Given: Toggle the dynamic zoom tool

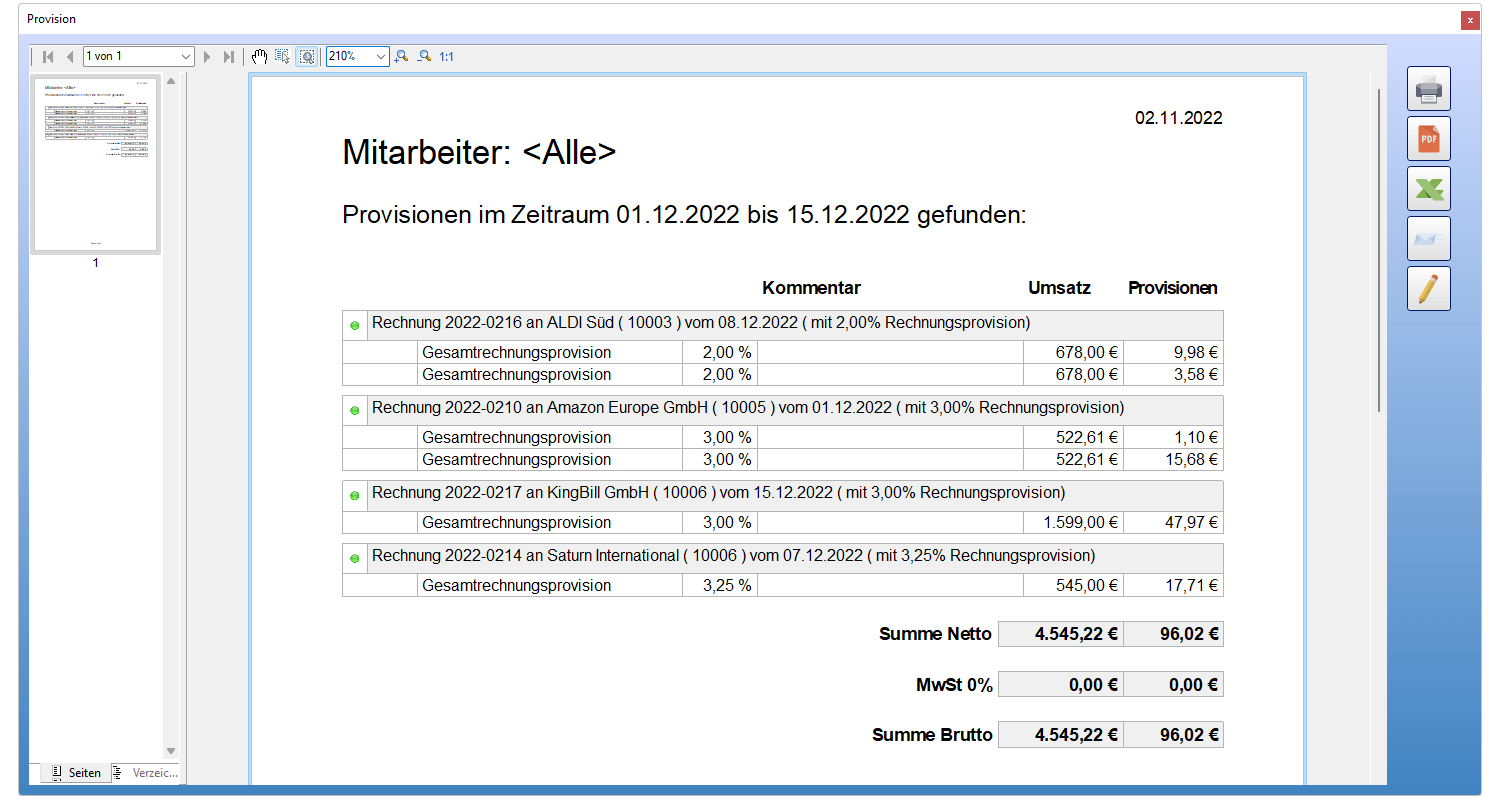Looking at the screenshot, I should [x=307, y=57].
